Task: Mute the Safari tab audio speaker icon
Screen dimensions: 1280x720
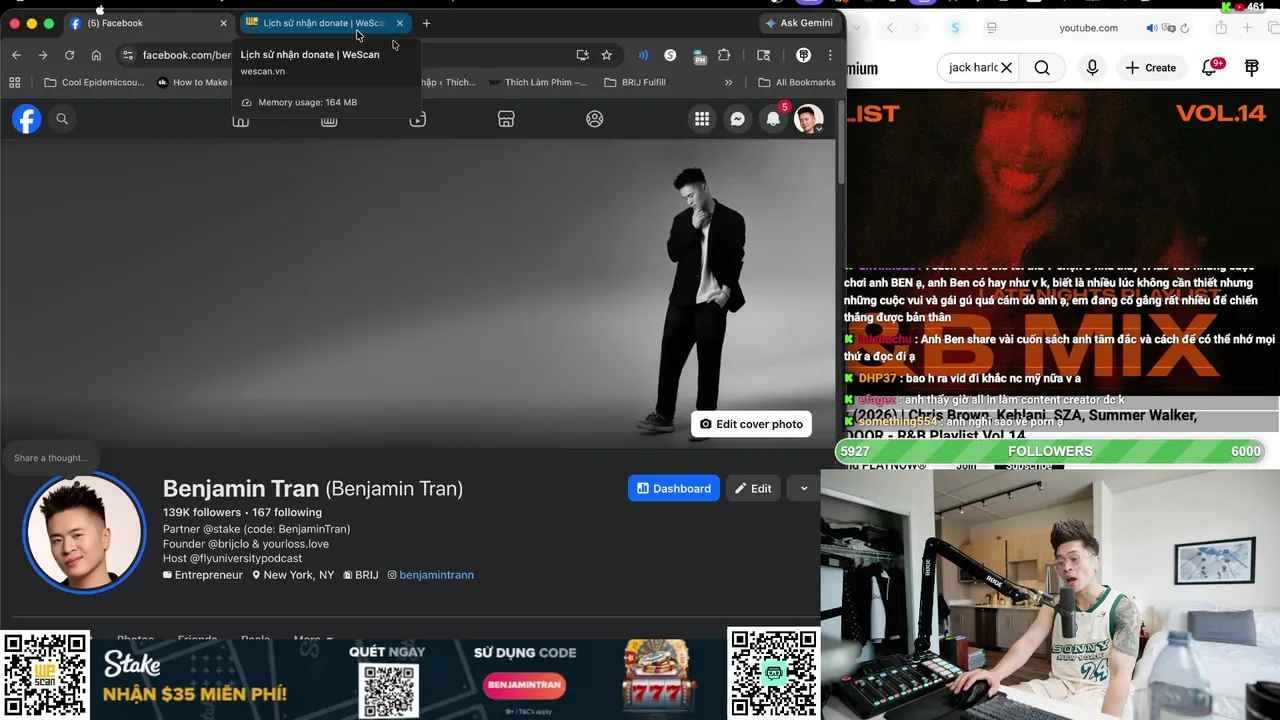Action: (1152, 28)
